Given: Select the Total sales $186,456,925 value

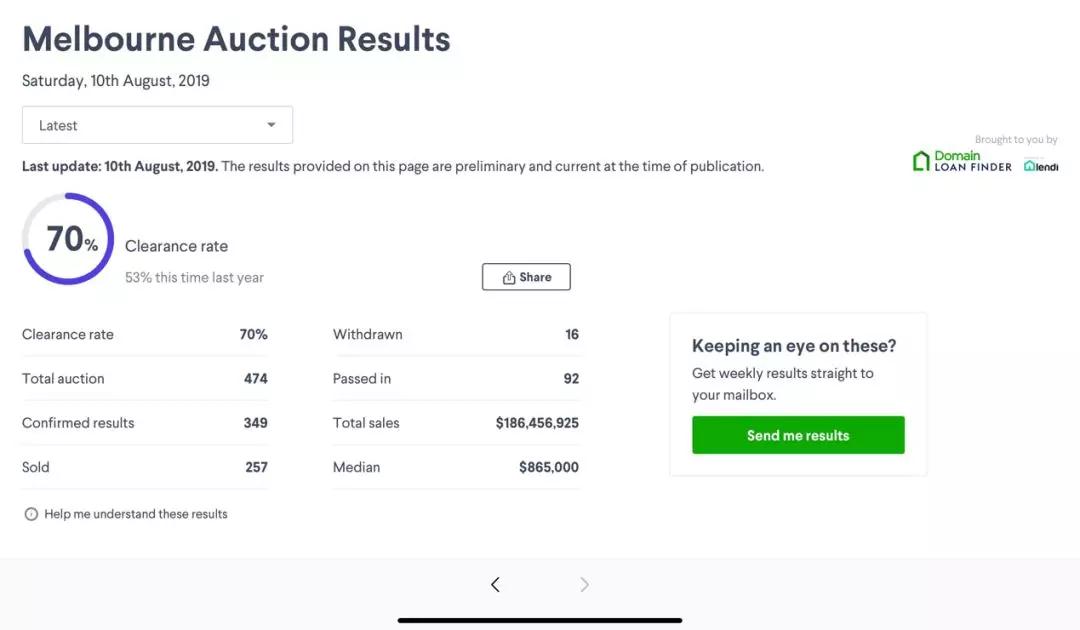Looking at the screenshot, I should tap(537, 423).
